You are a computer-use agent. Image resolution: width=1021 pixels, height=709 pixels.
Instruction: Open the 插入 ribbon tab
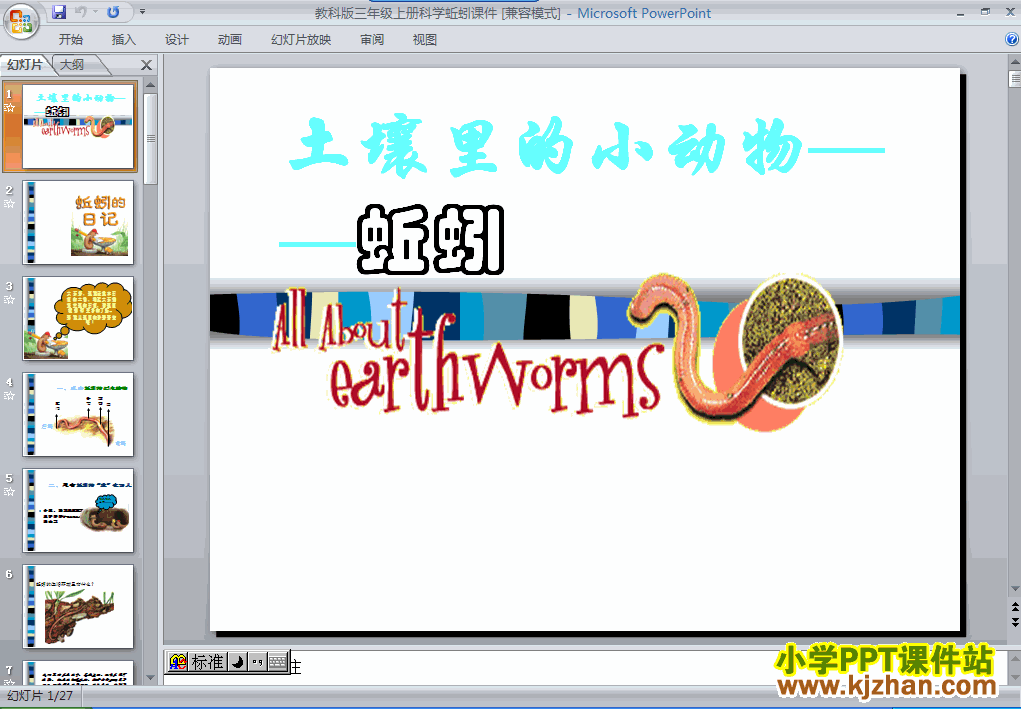tap(124, 40)
